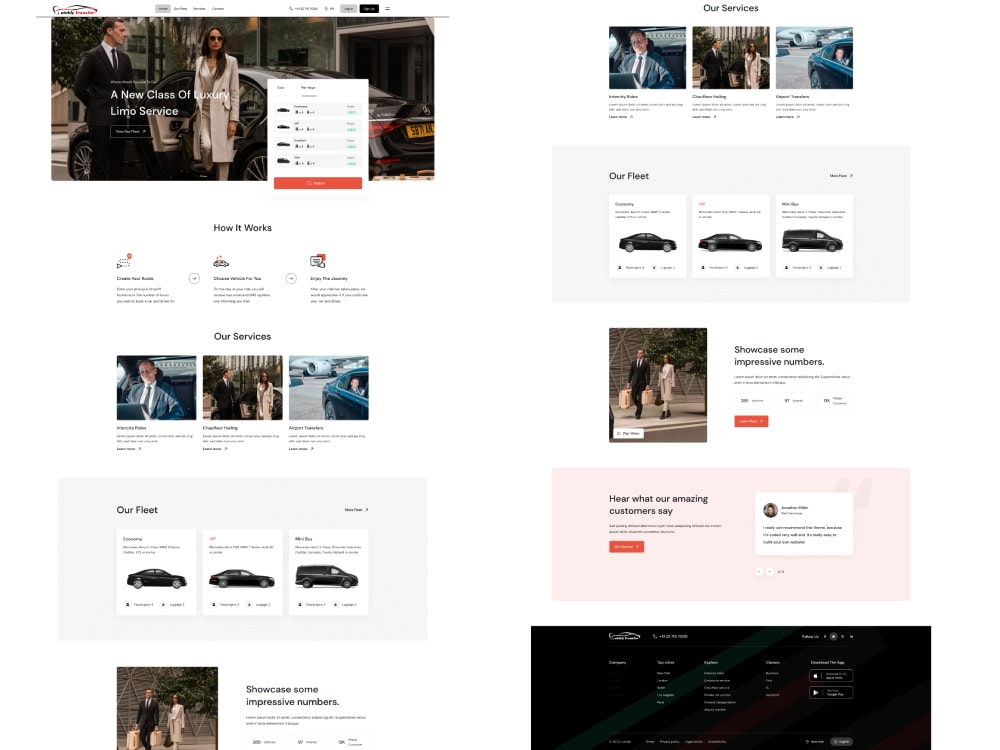
Task: Click the View Our Fleet hero button
Action: 131,131
